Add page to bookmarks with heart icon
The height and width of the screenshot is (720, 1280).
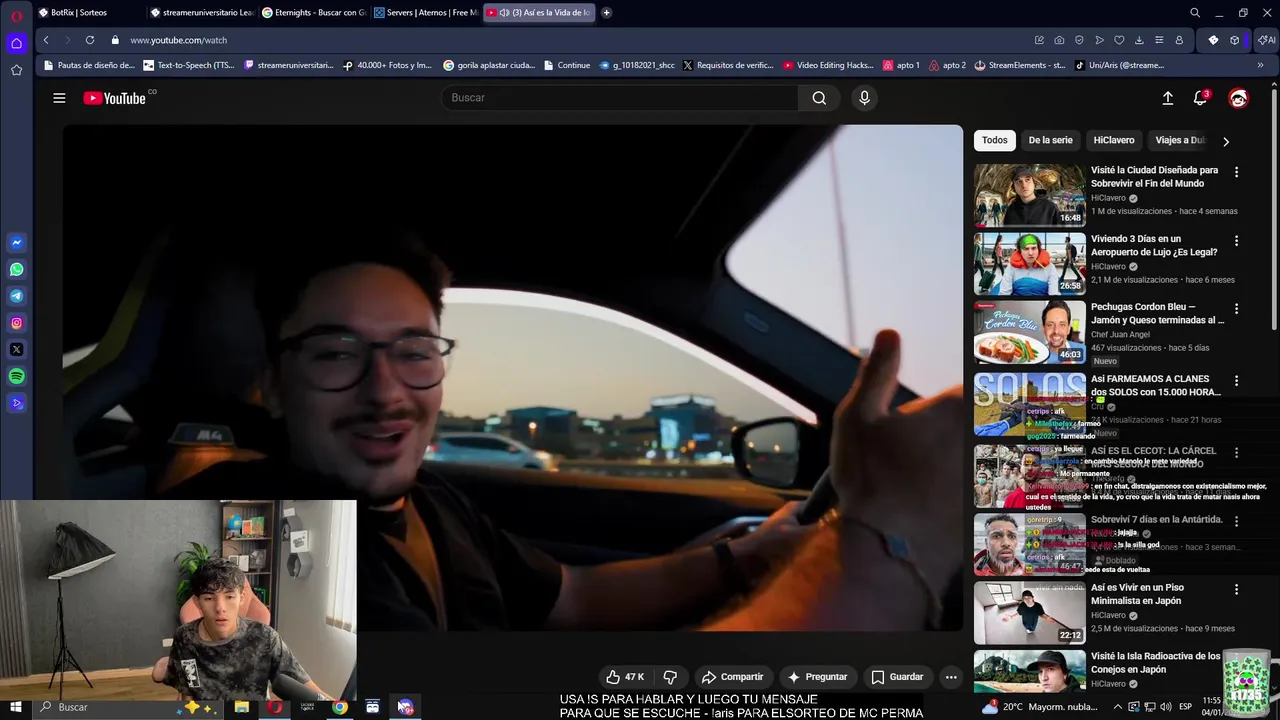coord(1119,40)
